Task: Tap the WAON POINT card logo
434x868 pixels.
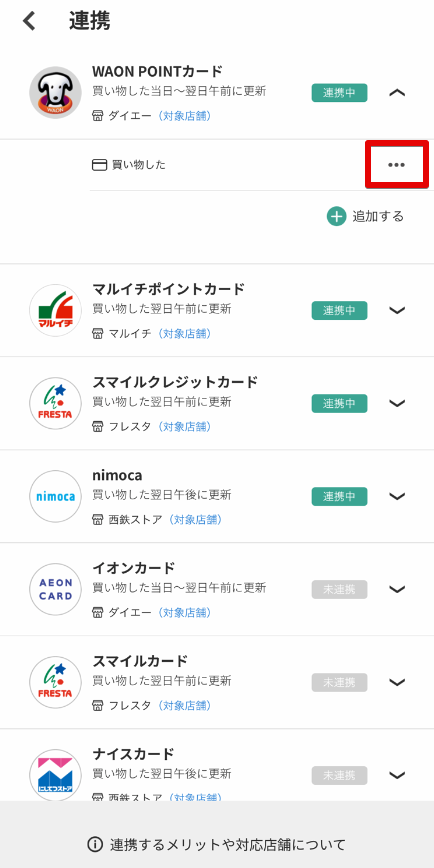Action: 55,92
